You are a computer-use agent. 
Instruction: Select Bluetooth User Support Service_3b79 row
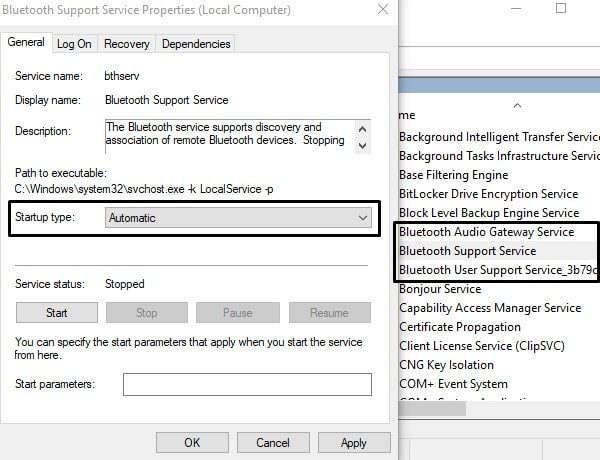click(497, 270)
